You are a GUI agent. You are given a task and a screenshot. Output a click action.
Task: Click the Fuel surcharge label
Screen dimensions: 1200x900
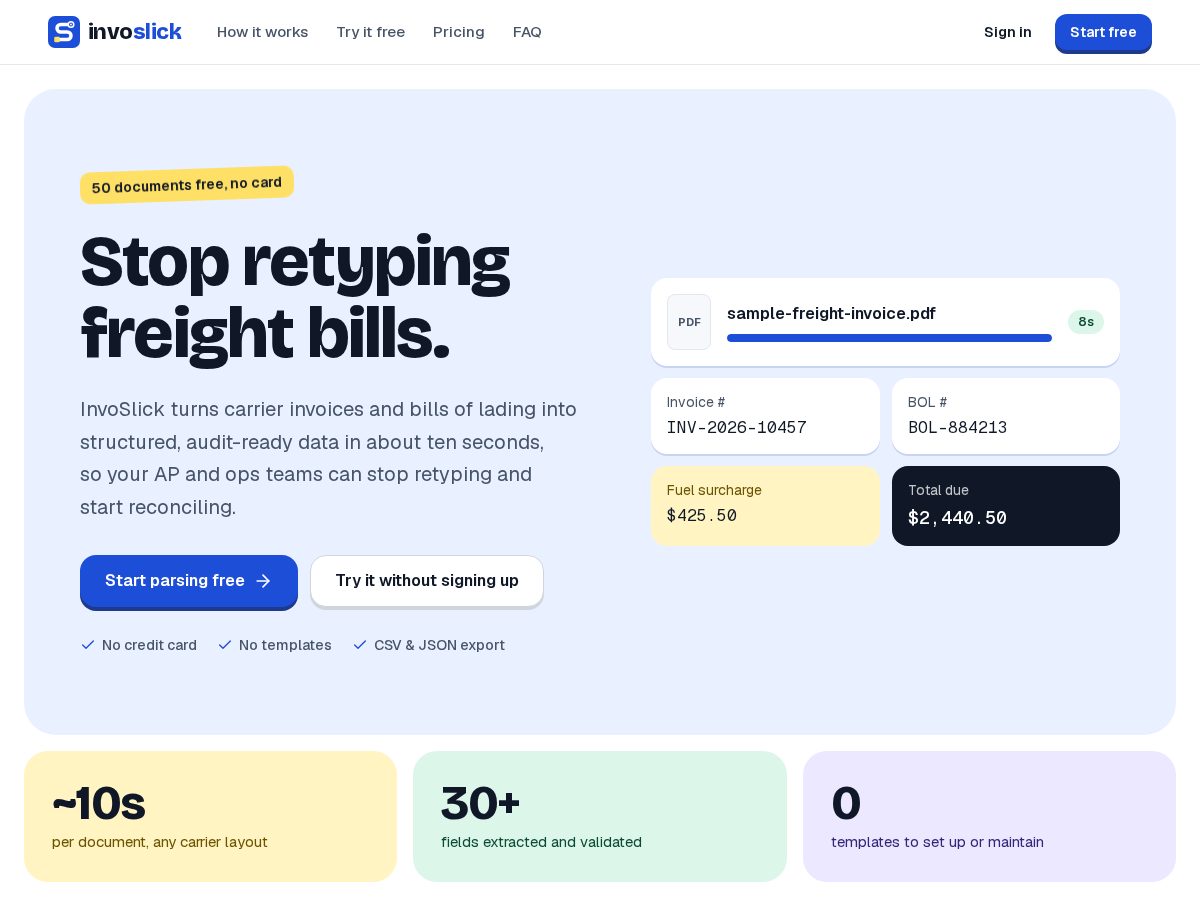[x=714, y=490]
